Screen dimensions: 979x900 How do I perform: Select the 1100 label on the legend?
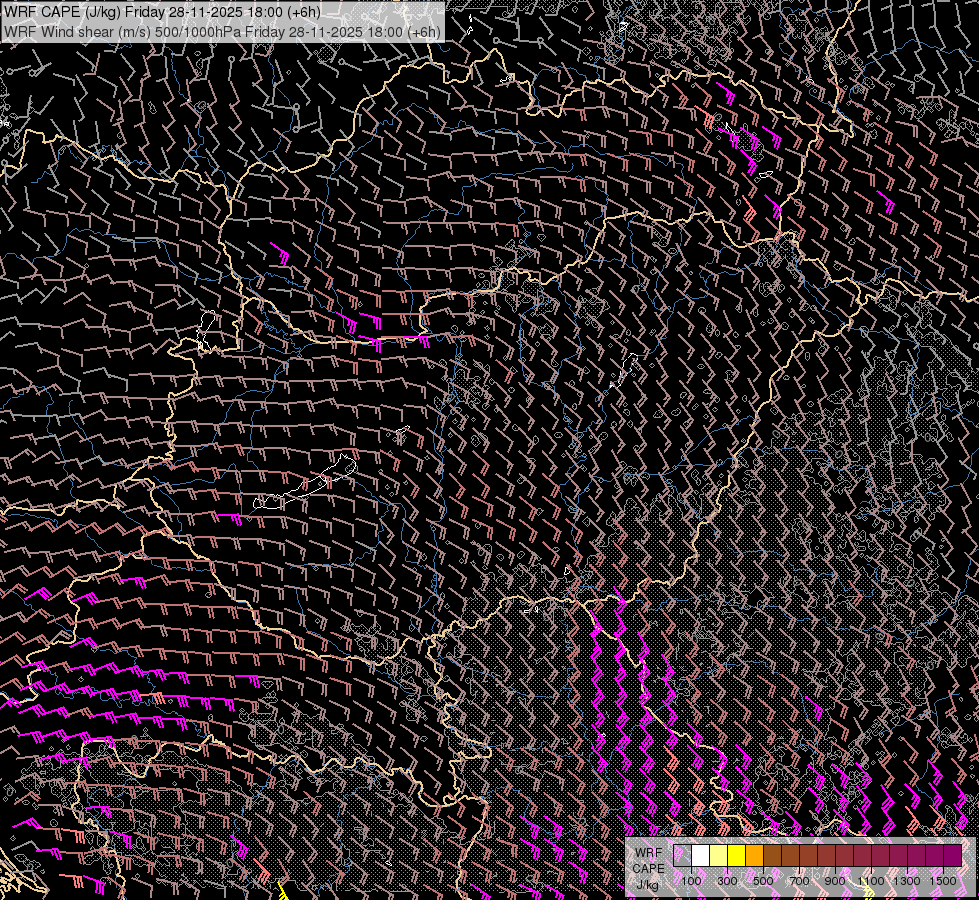click(x=871, y=881)
